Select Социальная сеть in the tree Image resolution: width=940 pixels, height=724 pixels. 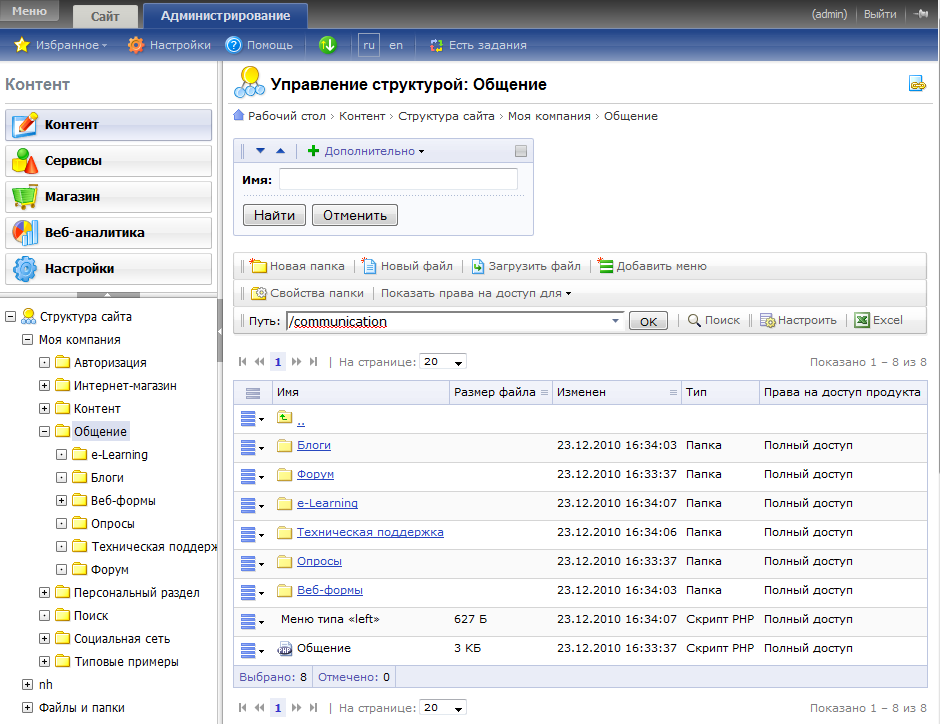tap(122, 639)
